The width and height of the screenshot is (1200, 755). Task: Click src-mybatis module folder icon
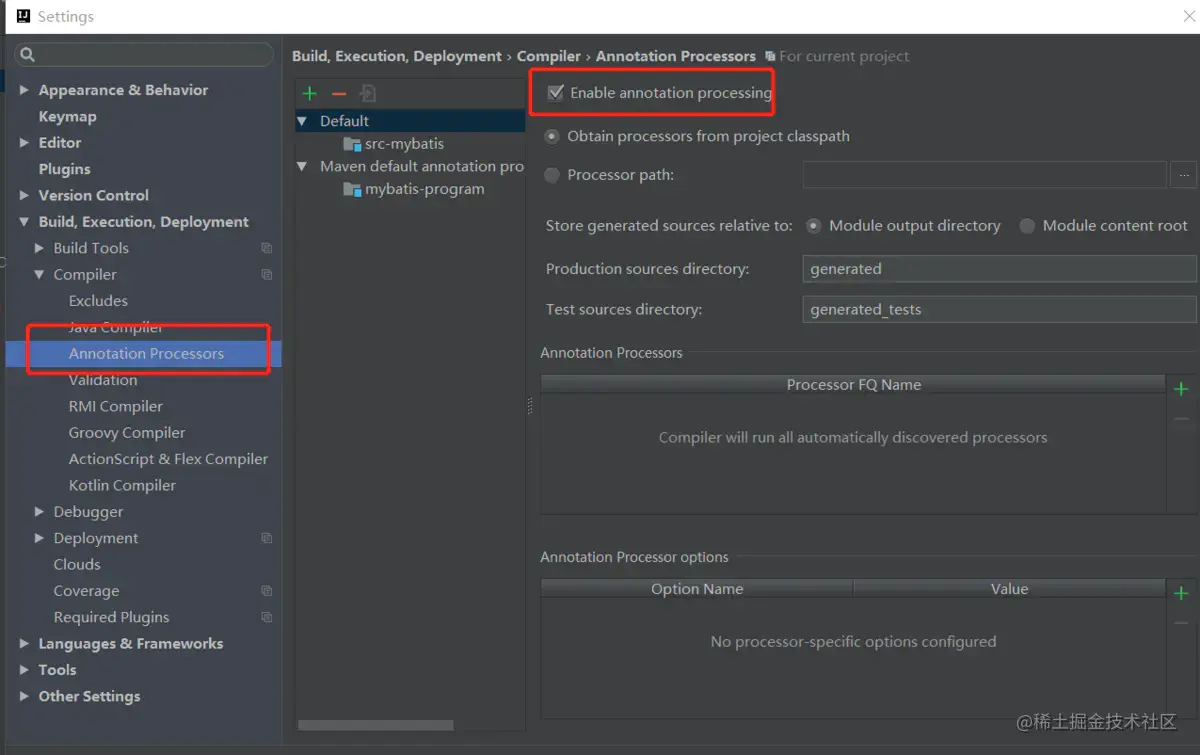tap(352, 144)
